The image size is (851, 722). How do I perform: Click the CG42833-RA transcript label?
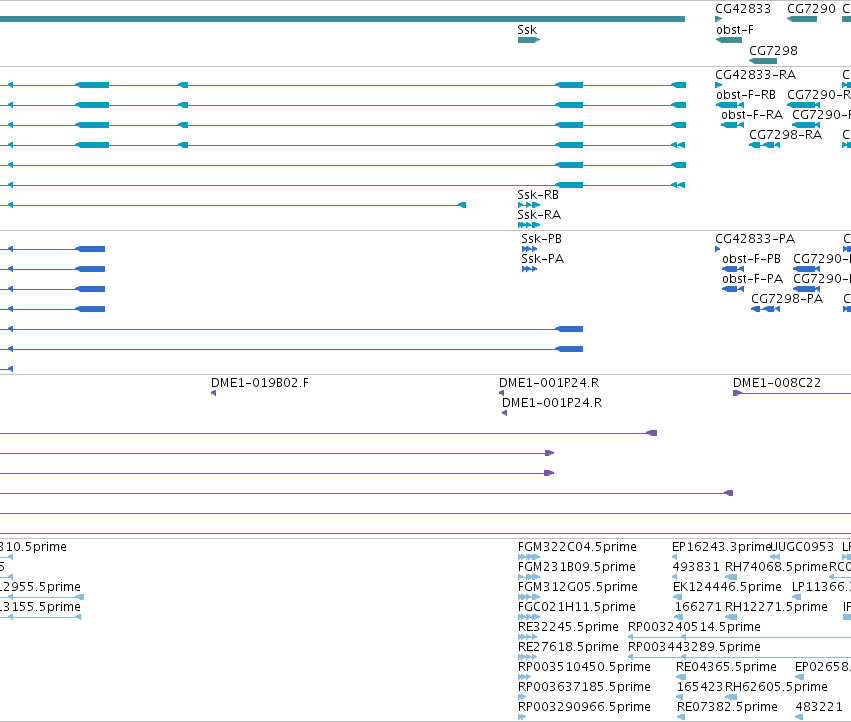click(x=755, y=75)
